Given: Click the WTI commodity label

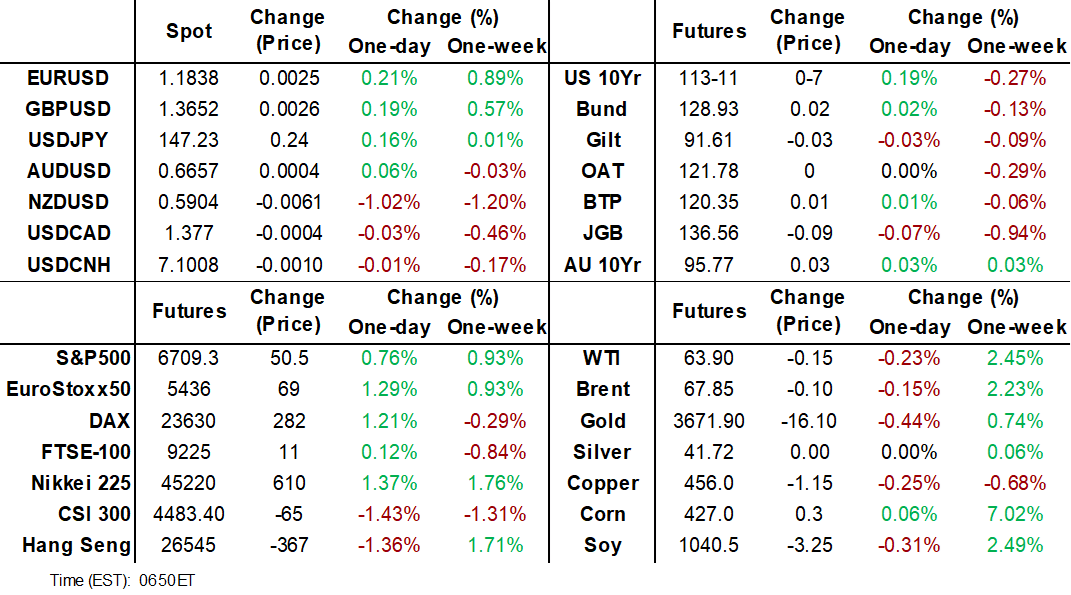Looking at the screenshot, I should (603, 358).
